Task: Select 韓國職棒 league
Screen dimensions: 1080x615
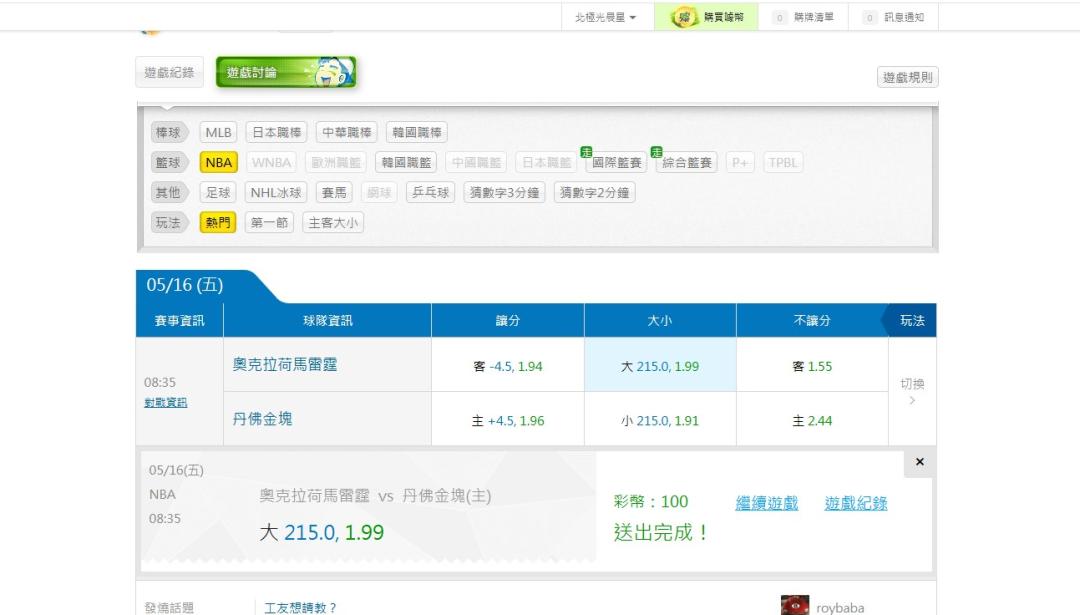Action: (x=417, y=132)
